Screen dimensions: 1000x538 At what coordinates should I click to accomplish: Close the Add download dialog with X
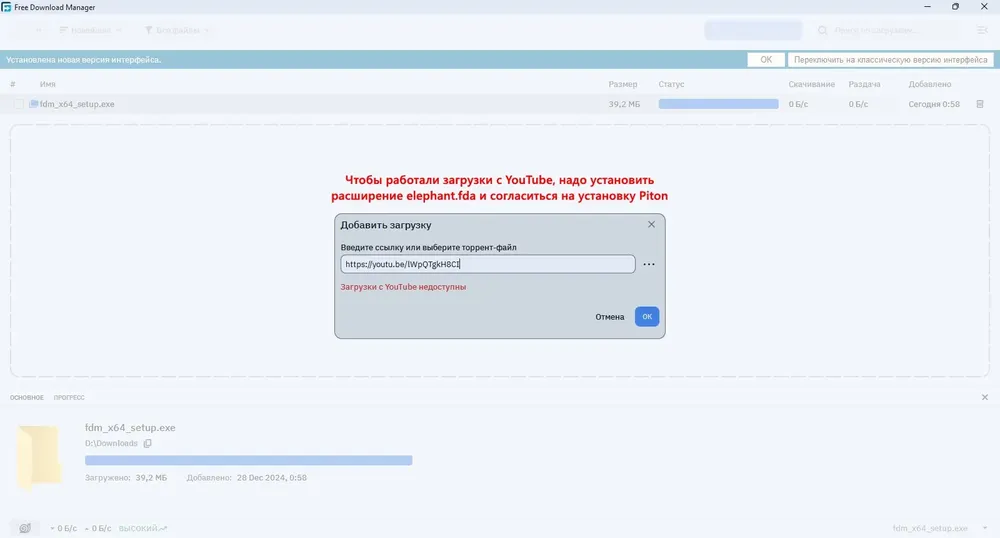click(651, 224)
